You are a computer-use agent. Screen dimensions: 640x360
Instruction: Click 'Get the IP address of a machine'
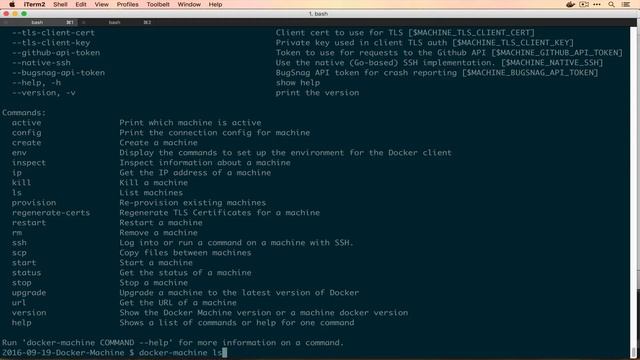tap(195, 173)
